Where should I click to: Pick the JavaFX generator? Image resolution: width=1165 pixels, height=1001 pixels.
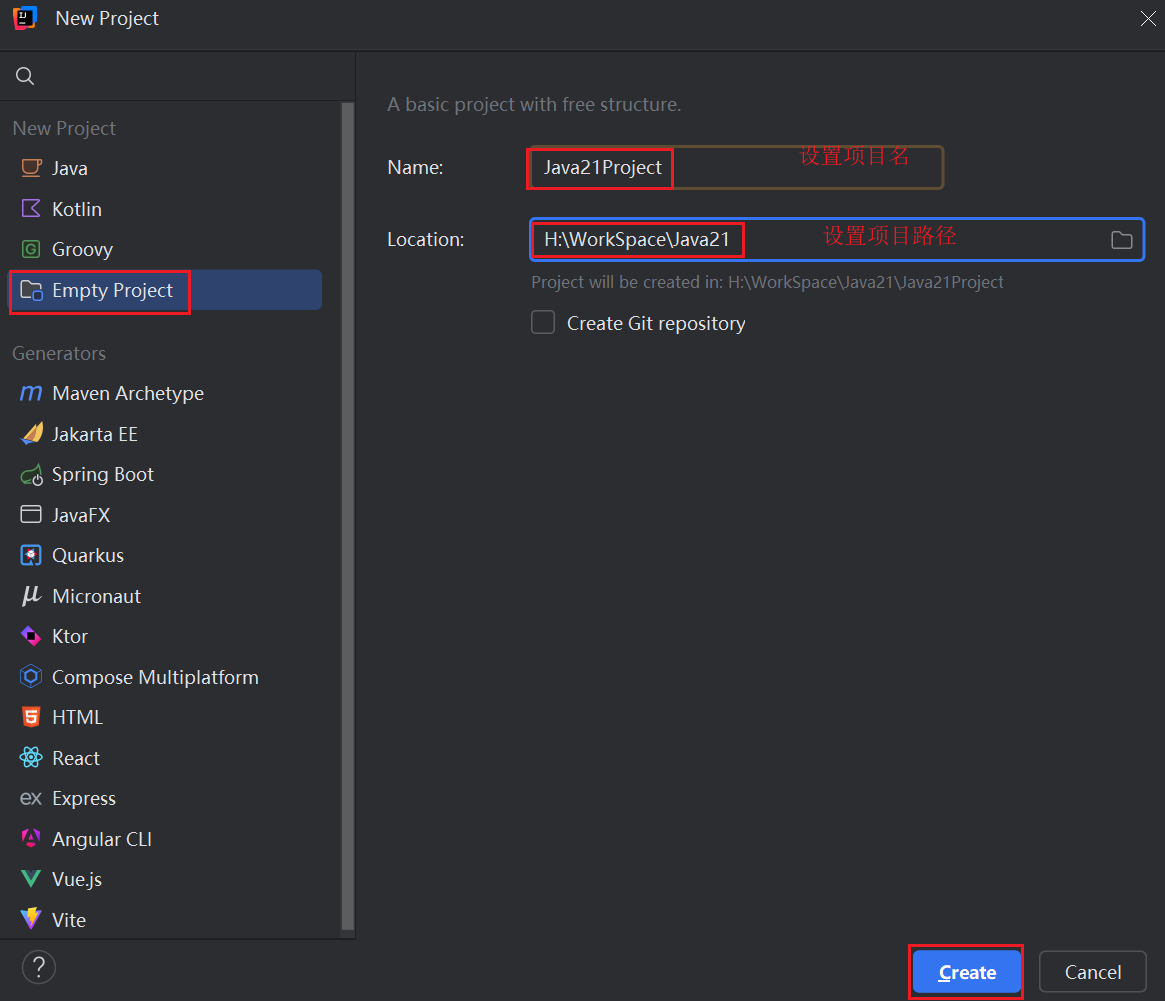click(165, 515)
